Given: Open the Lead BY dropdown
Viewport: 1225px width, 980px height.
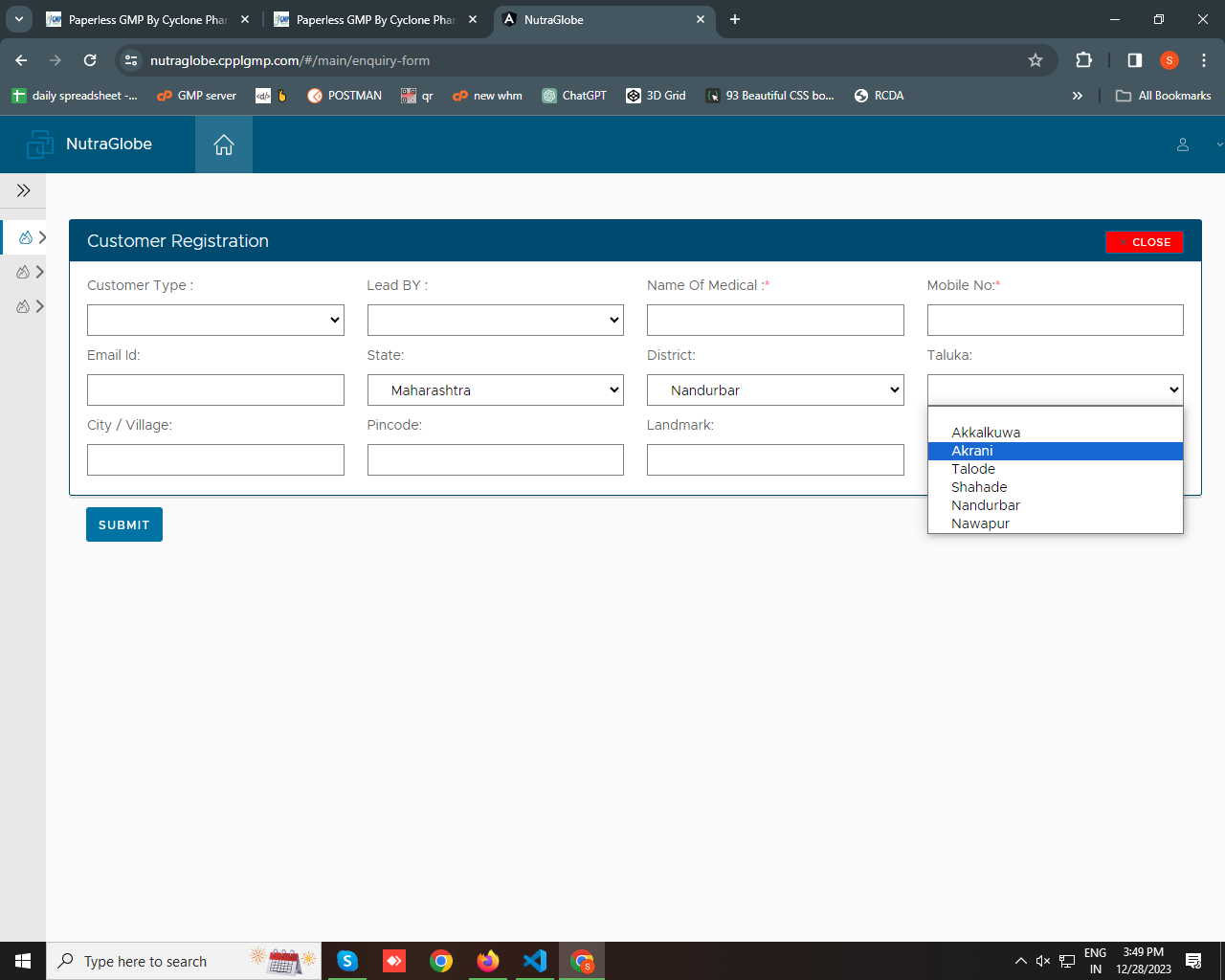Looking at the screenshot, I should click(x=495, y=321).
